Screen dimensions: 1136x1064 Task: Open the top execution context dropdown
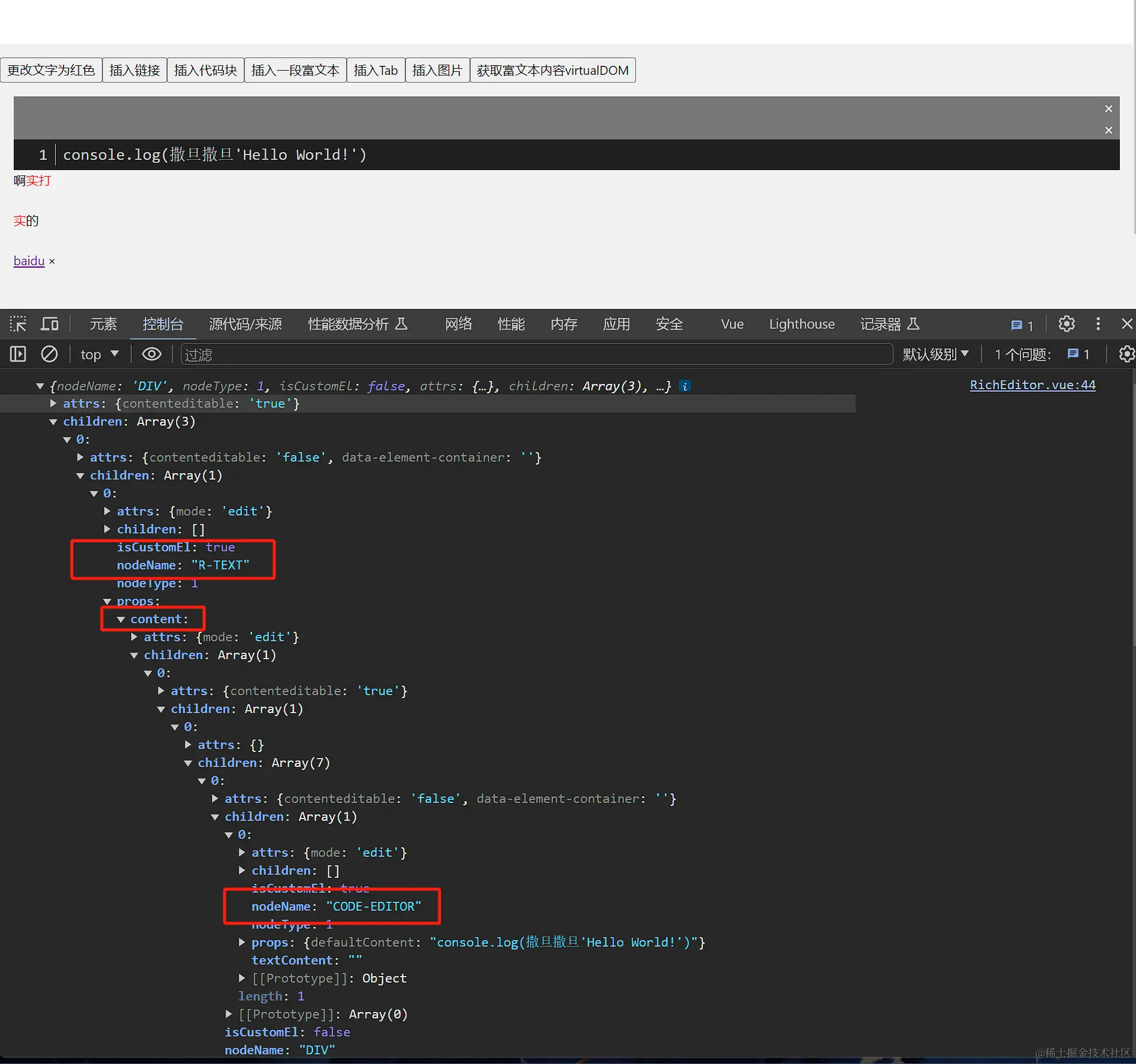99,354
